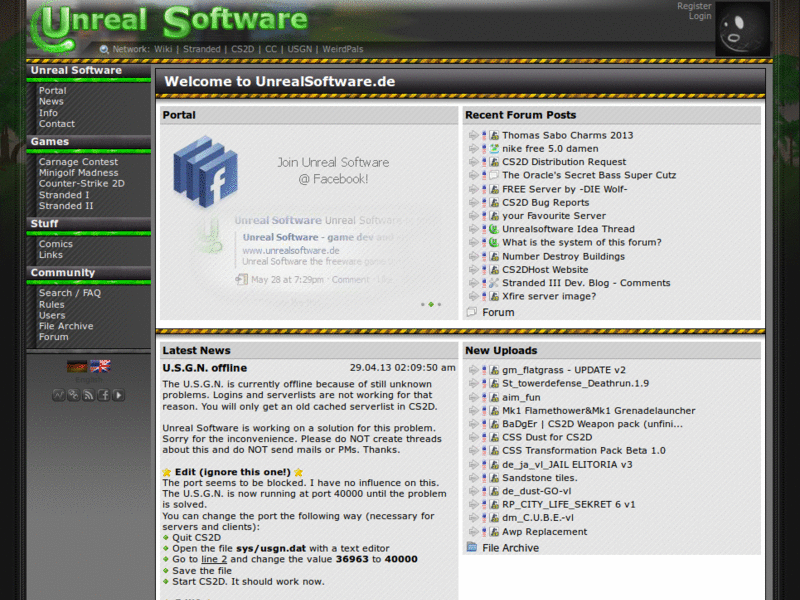Open the WeirdPals network link
Image resolution: width=800 pixels, height=600 pixels.
(x=343, y=49)
